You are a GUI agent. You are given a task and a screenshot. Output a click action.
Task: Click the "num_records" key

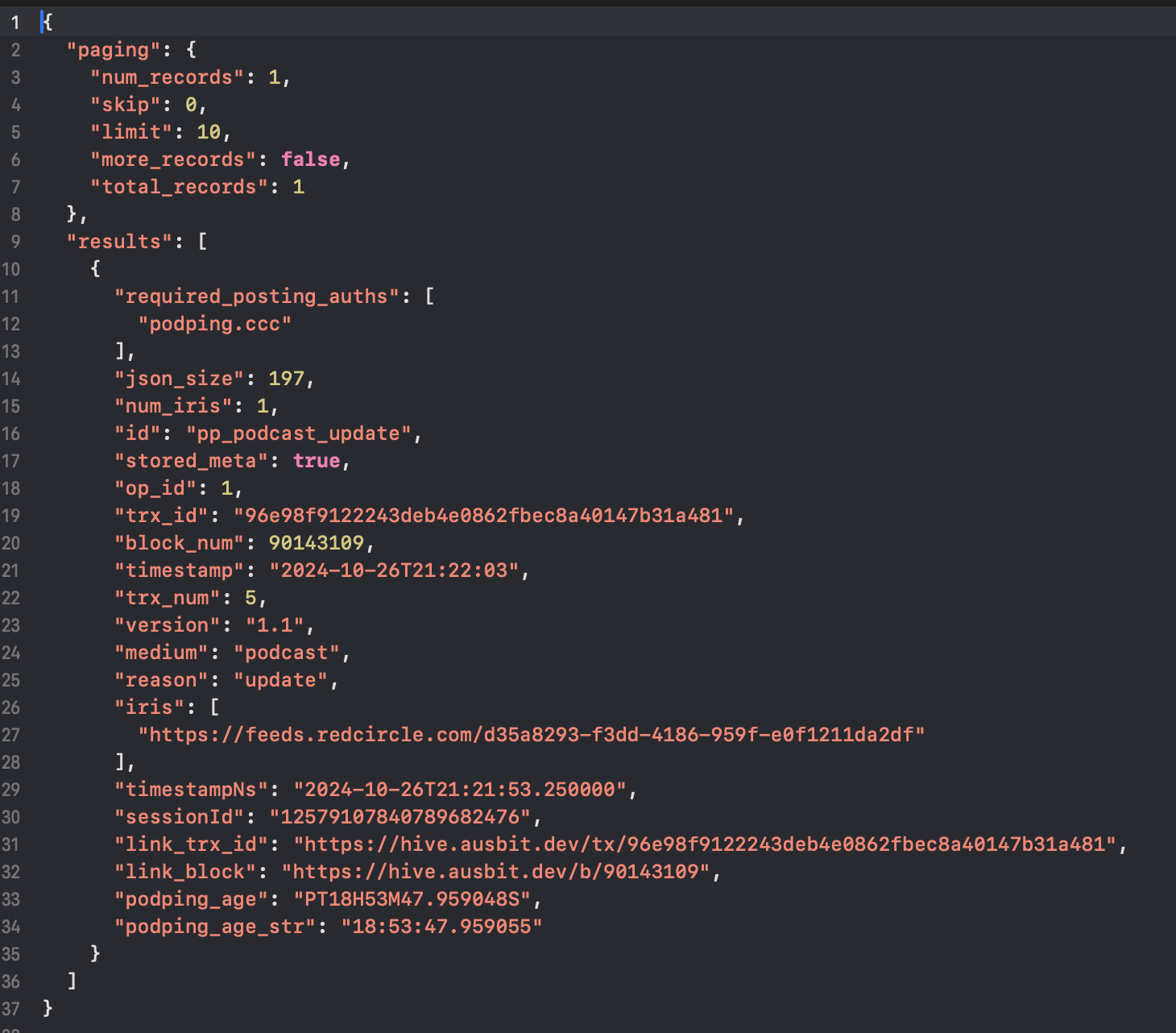coord(168,77)
